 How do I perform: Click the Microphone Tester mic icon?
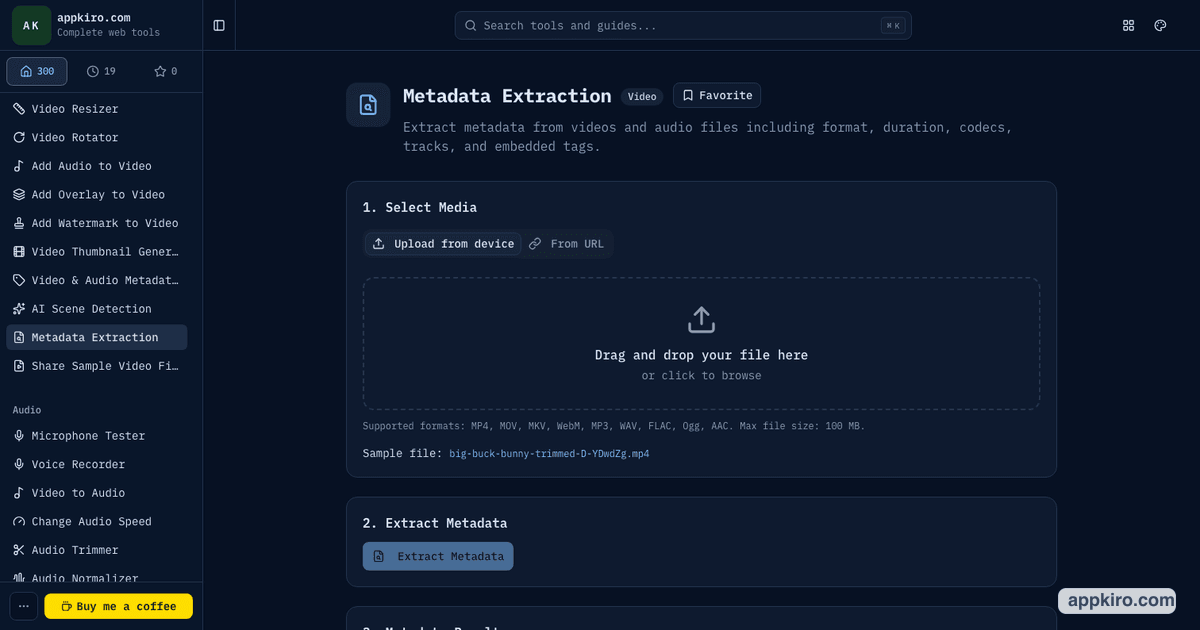pos(19,436)
